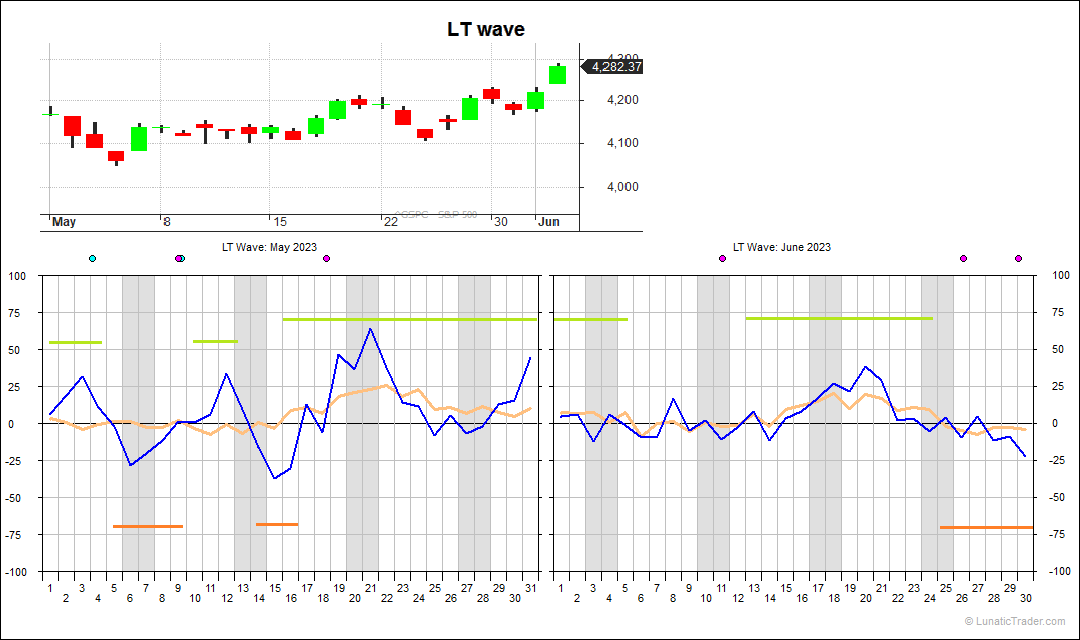Select the LT Wave: June 2023 panel title
The height and width of the screenshot is (640, 1080).
781,246
